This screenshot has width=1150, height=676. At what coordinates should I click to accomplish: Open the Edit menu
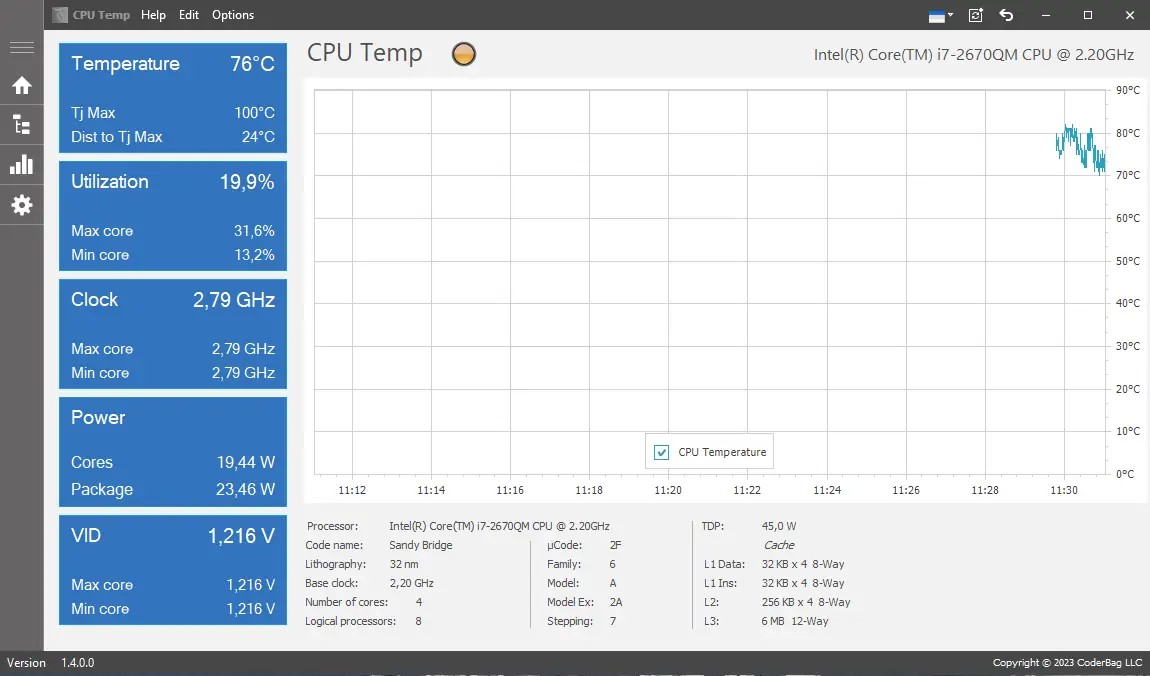click(x=188, y=15)
